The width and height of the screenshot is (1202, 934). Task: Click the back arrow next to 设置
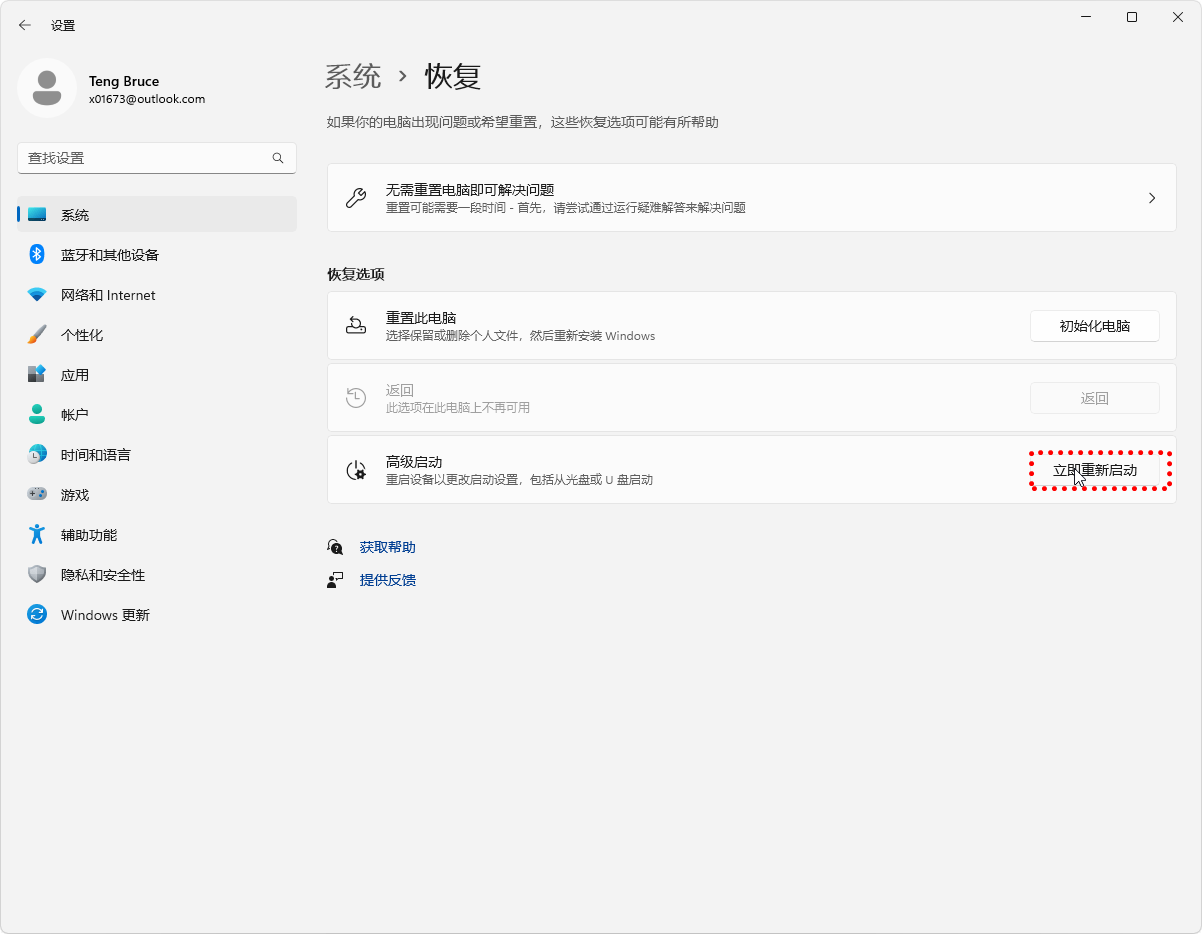tap(25, 25)
